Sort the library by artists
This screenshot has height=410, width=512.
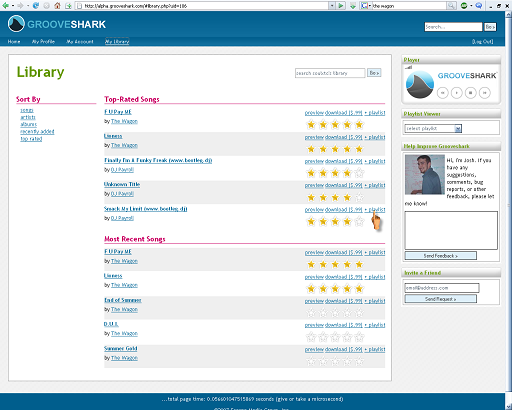pos(28,117)
